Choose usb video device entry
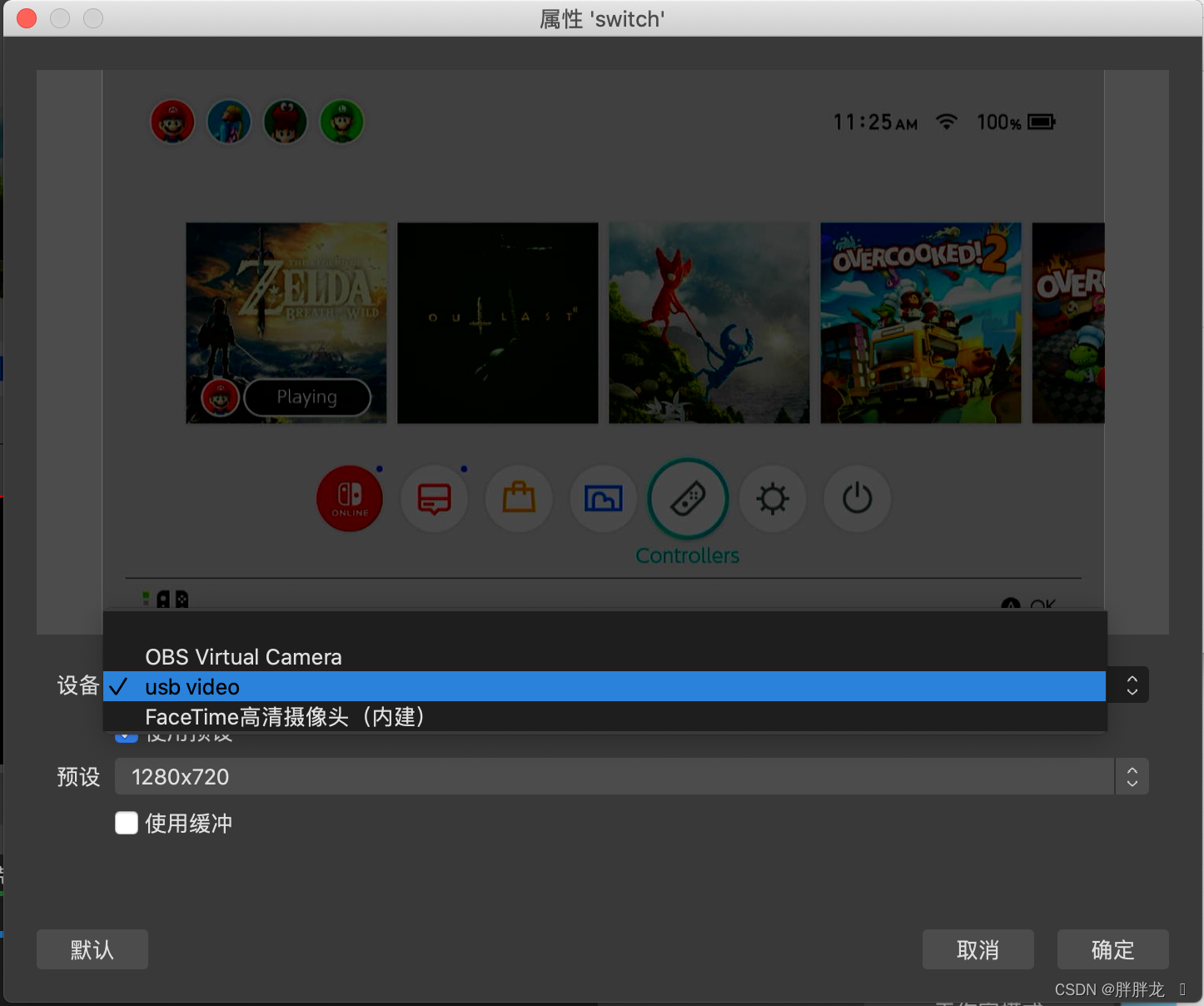The image size is (1204, 1006). pos(604,687)
